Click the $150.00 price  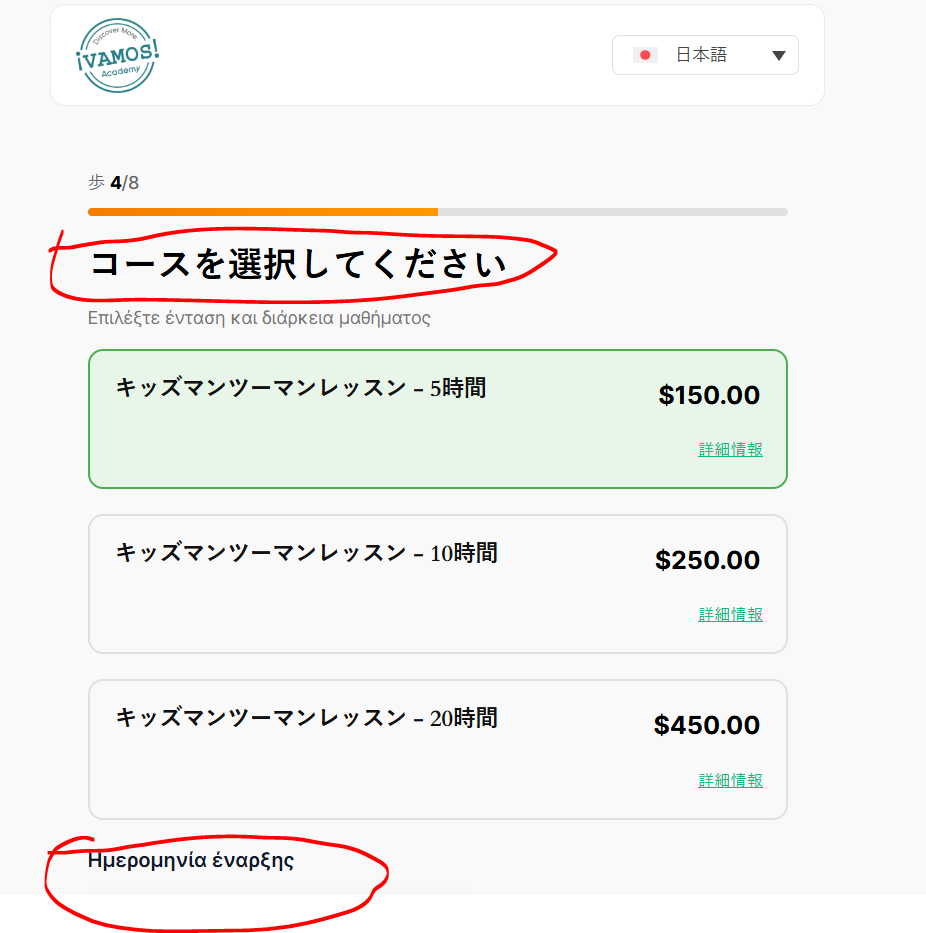pos(709,395)
